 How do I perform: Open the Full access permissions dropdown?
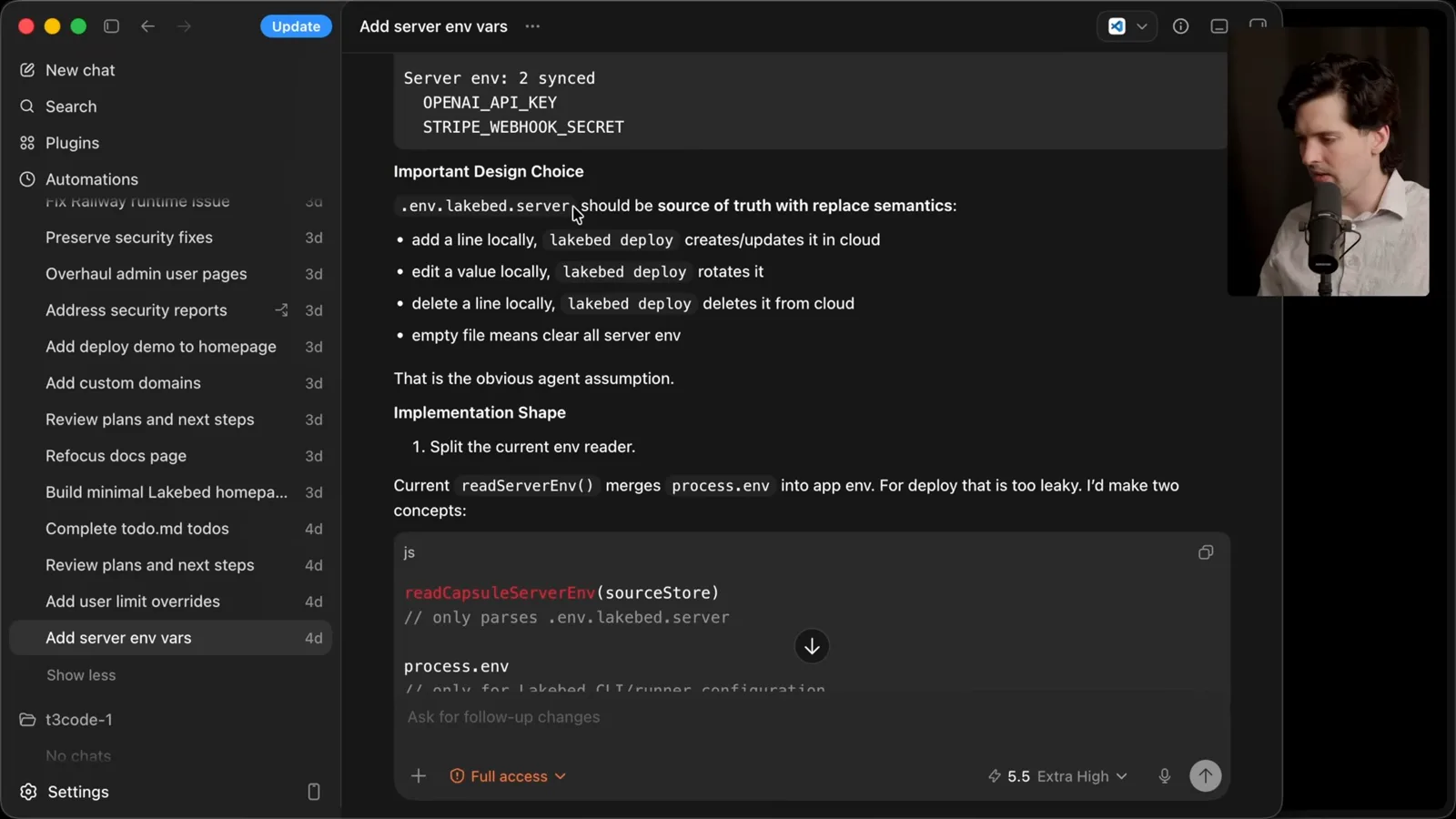click(x=508, y=776)
